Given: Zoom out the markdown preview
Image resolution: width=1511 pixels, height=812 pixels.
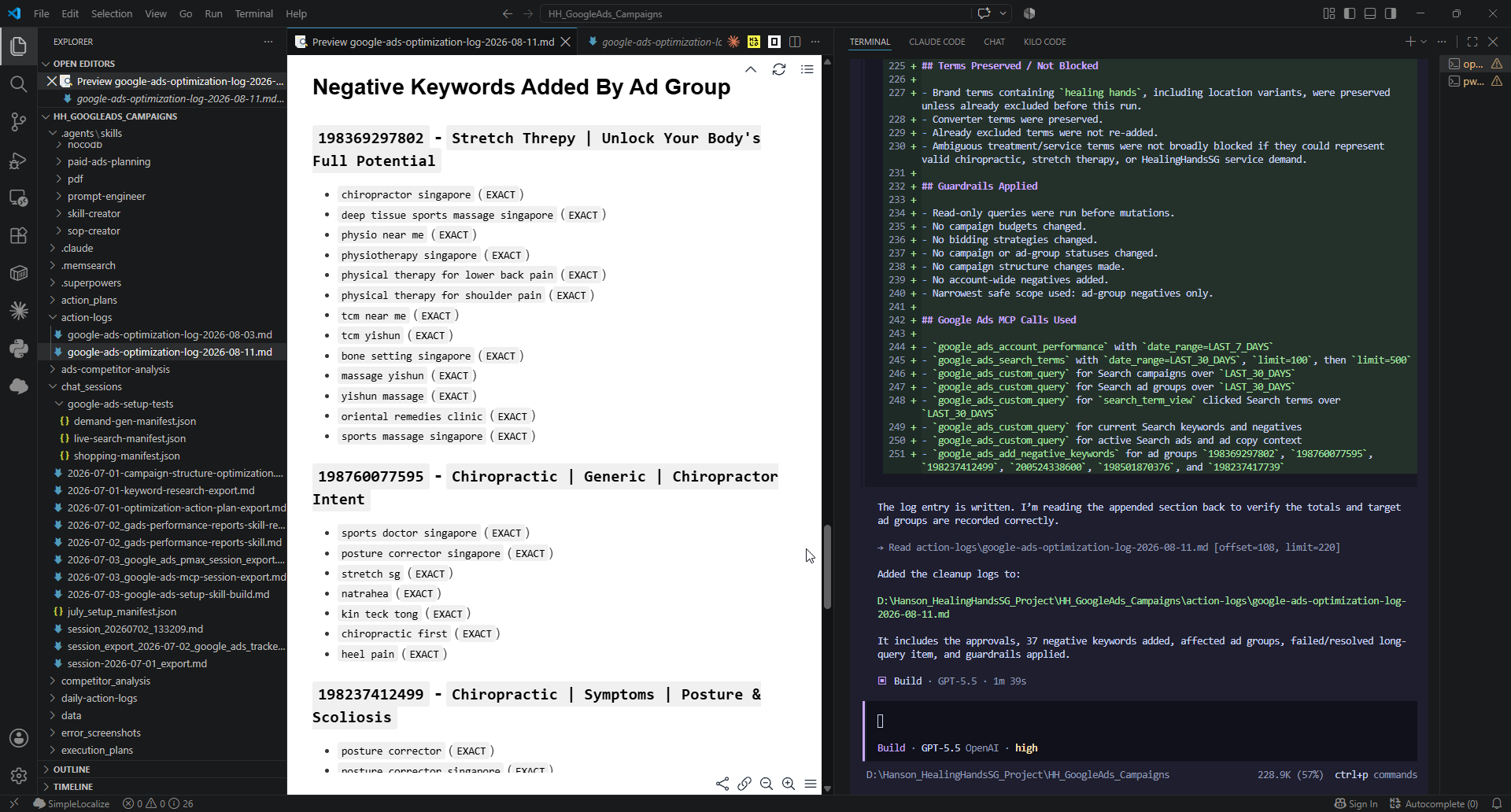Looking at the screenshot, I should click(767, 784).
